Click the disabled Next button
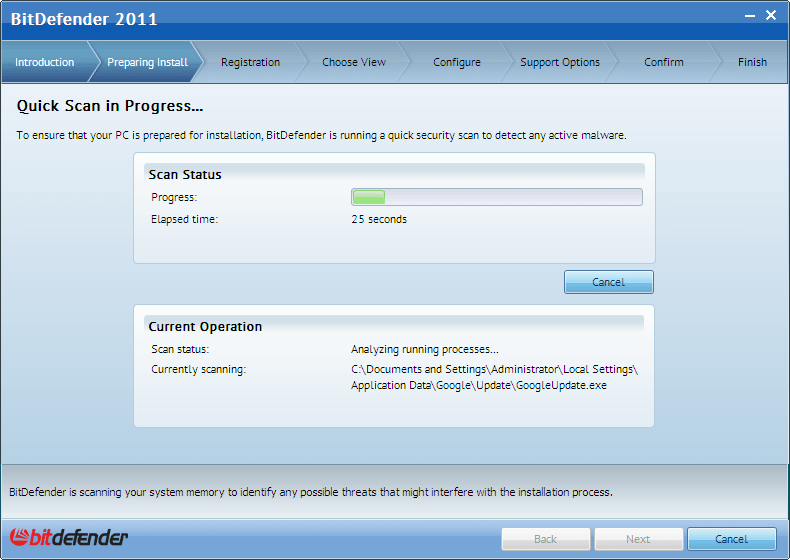This screenshot has width=790, height=560. [x=638, y=539]
